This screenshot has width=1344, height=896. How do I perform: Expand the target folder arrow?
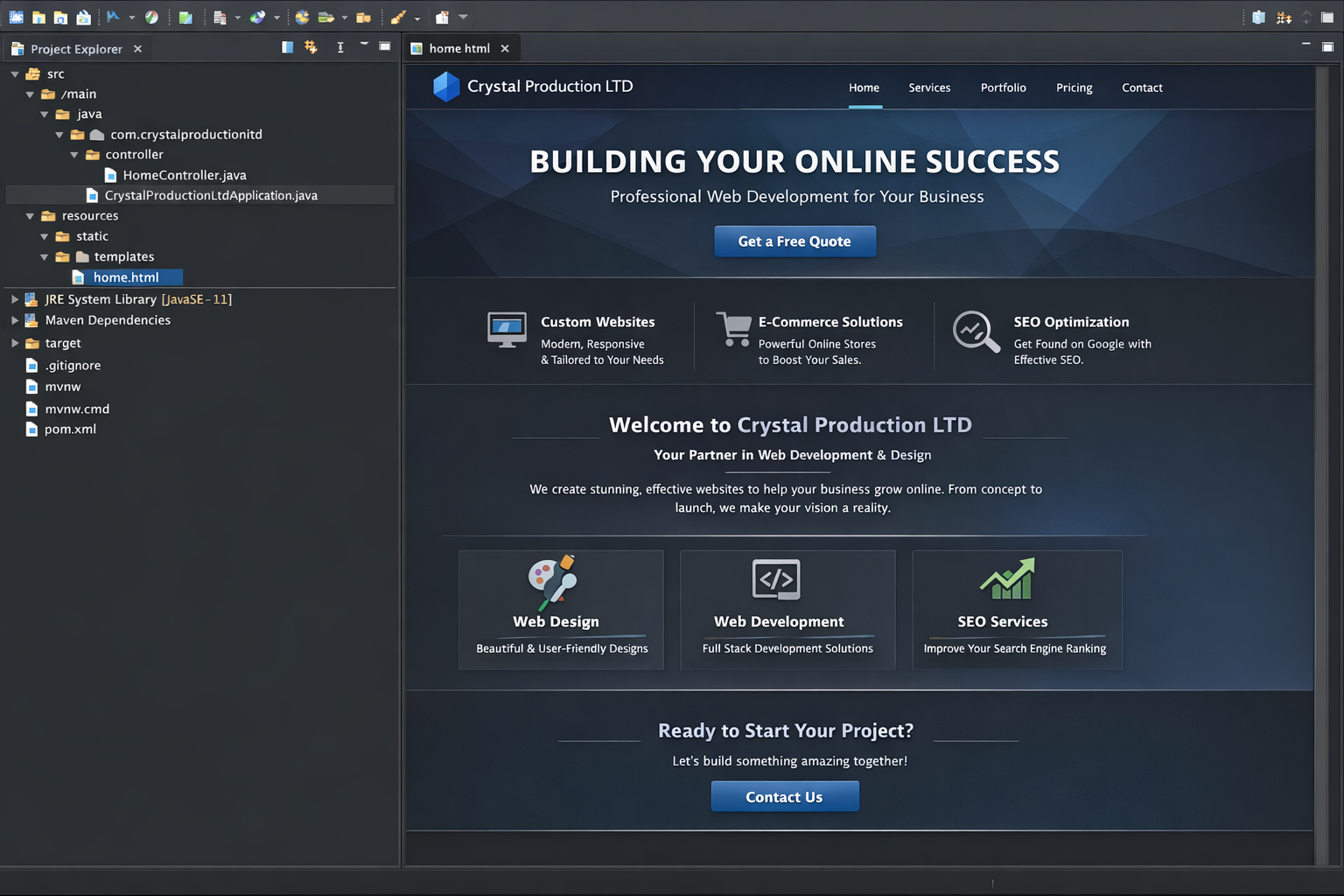[15, 343]
